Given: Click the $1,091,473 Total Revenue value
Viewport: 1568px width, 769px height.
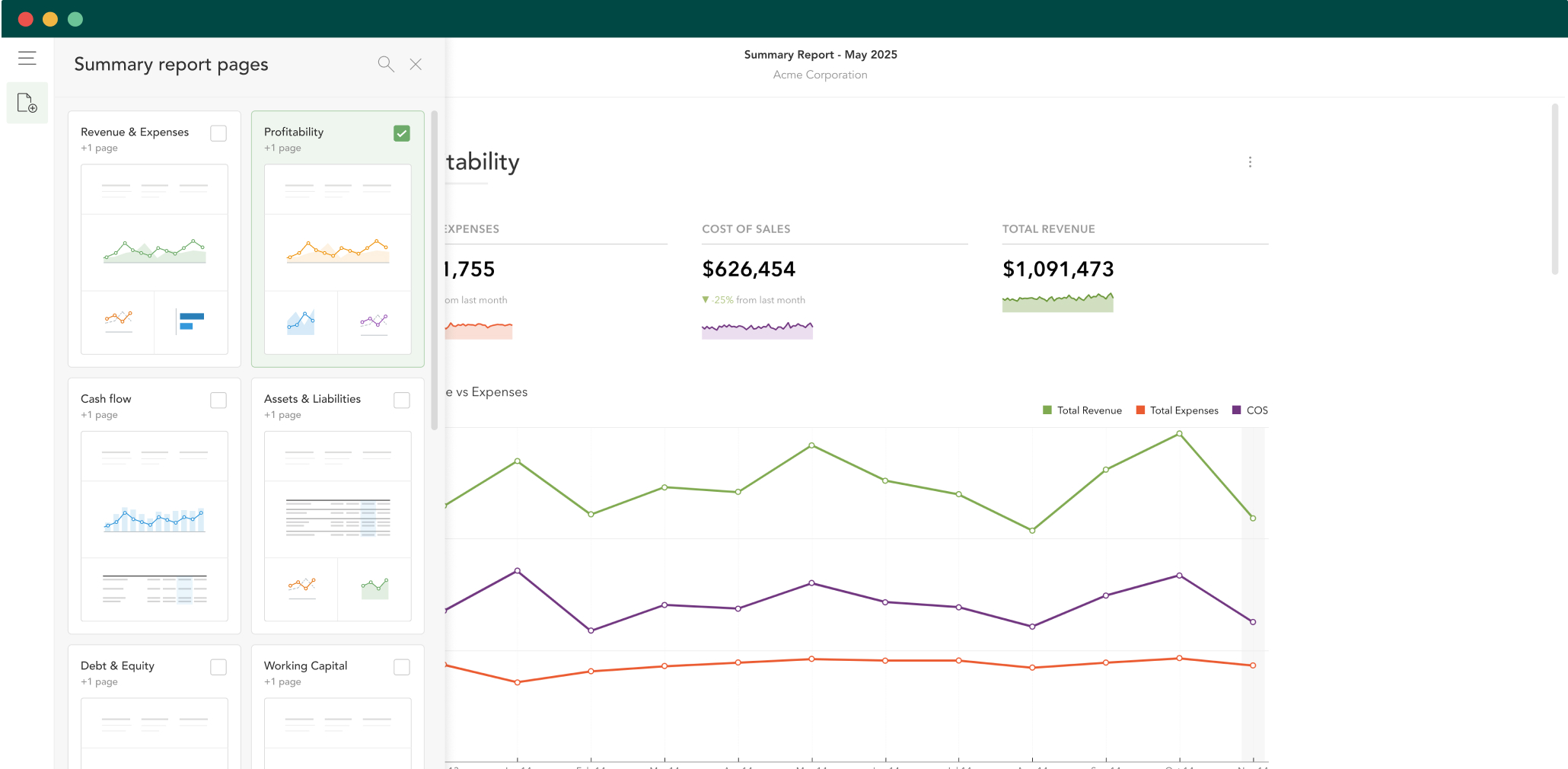Looking at the screenshot, I should pyautogui.click(x=1058, y=269).
